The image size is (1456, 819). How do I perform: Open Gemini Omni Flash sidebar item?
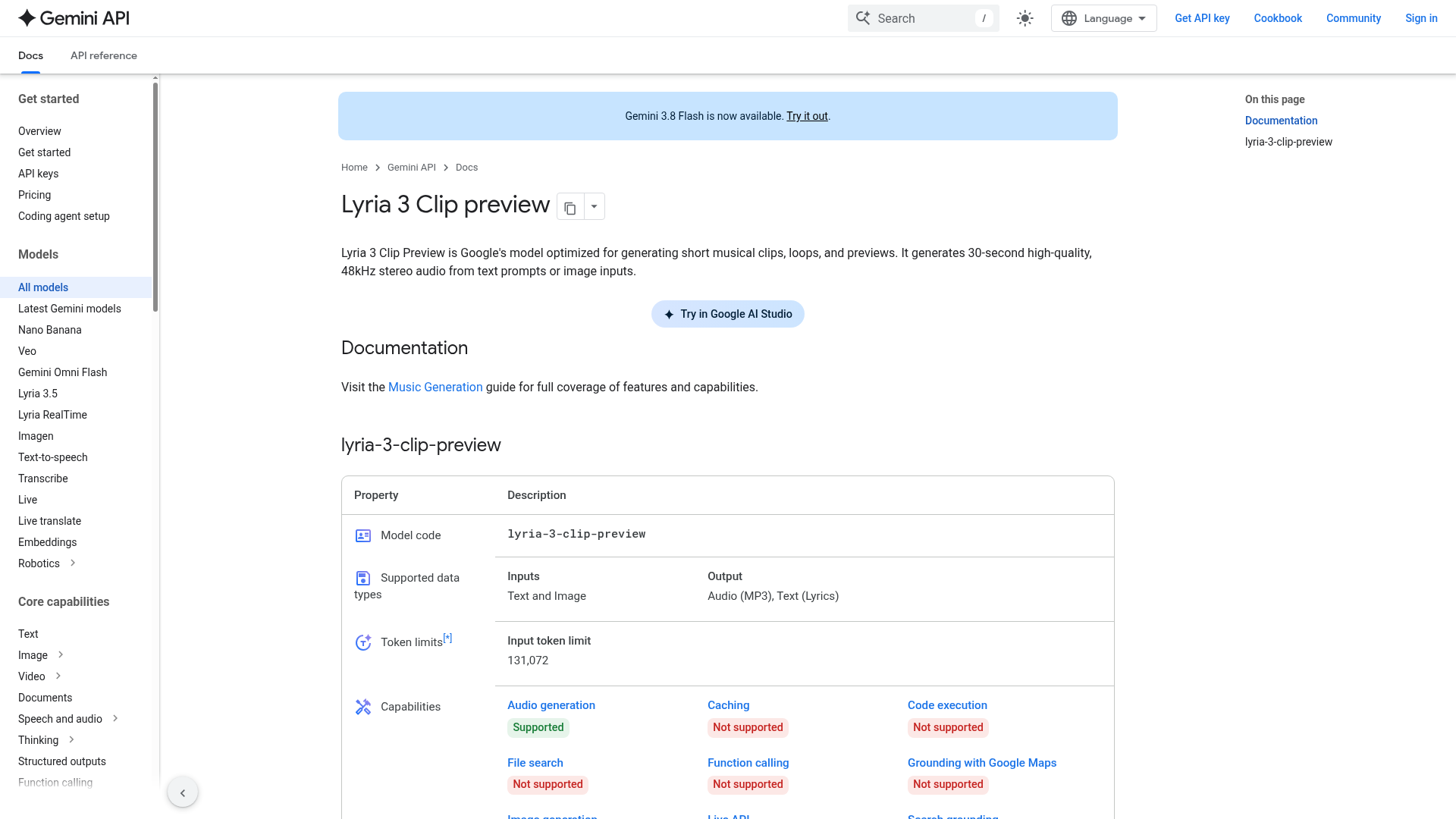(x=62, y=372)
